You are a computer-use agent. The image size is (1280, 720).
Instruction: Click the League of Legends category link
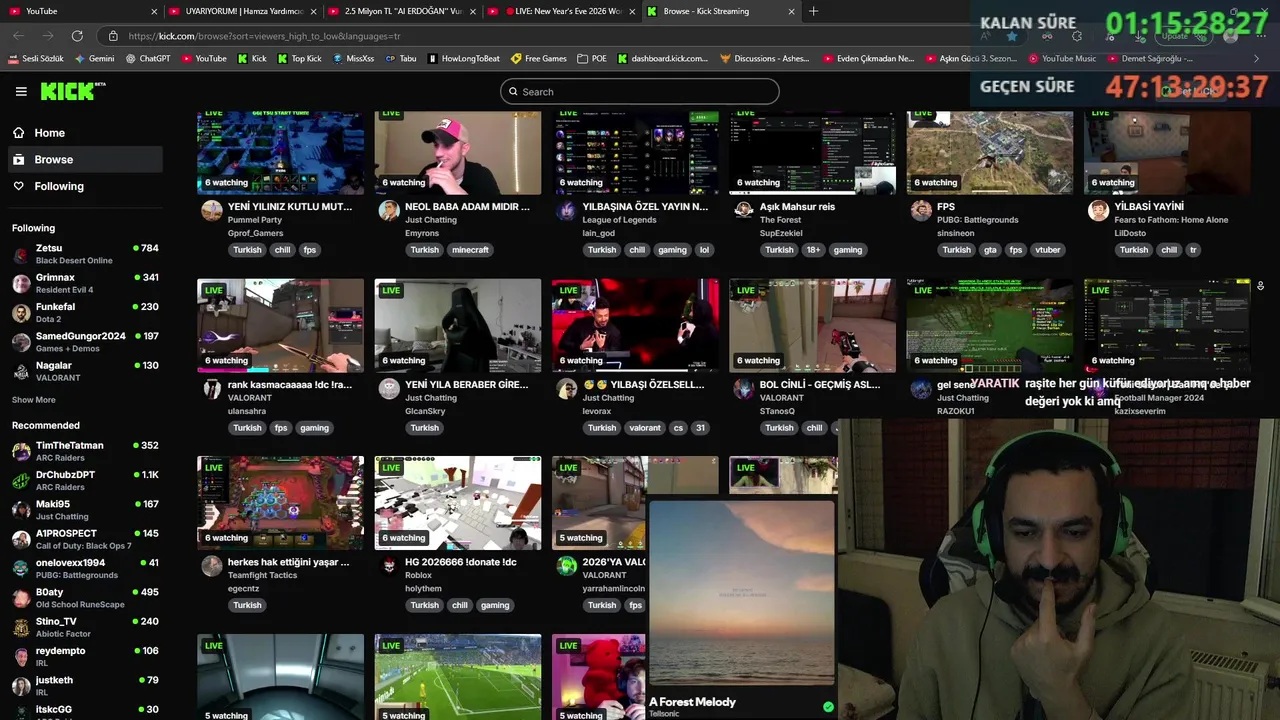click(x=619, y=220)
